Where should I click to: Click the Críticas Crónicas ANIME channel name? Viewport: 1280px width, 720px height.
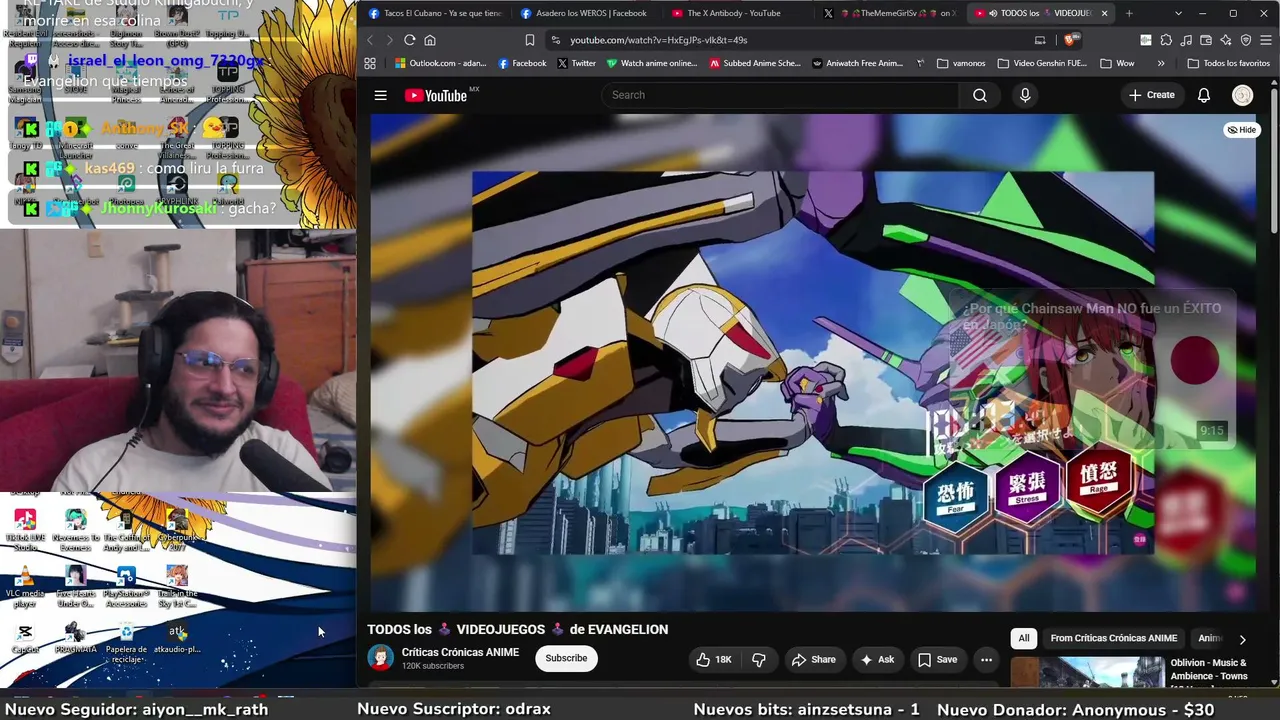click(x=460, y=652)
